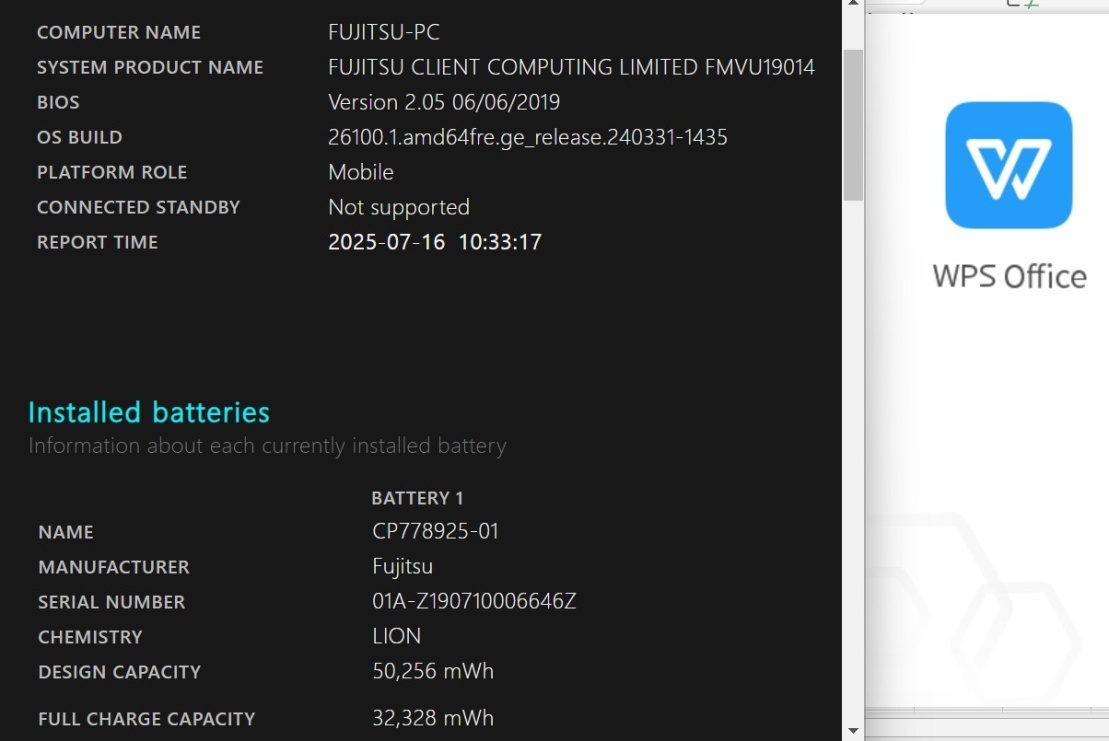This screenshot has height=741, width=1109.
Task: Click the battery information subtitle text
Action: pyautogui.click(x=267, y=446)
